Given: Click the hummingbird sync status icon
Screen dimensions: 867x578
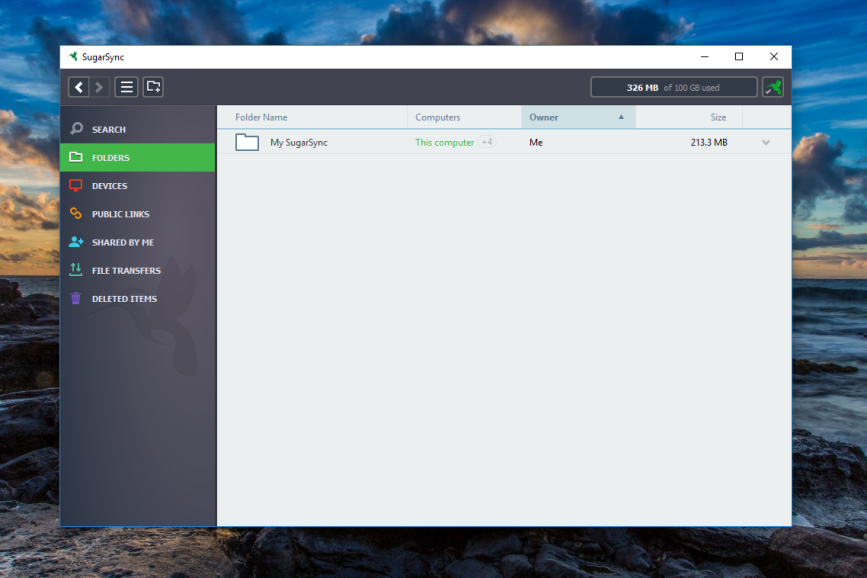Looking at the screenshot, I should (773, 87).
